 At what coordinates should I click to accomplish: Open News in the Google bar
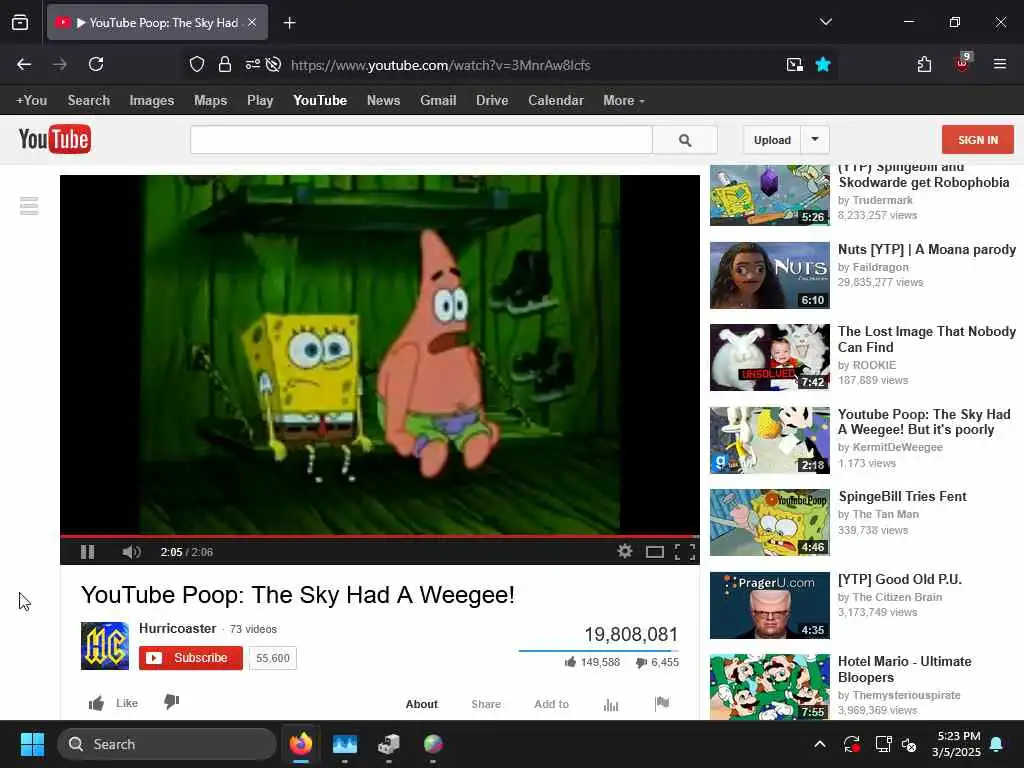383,101
